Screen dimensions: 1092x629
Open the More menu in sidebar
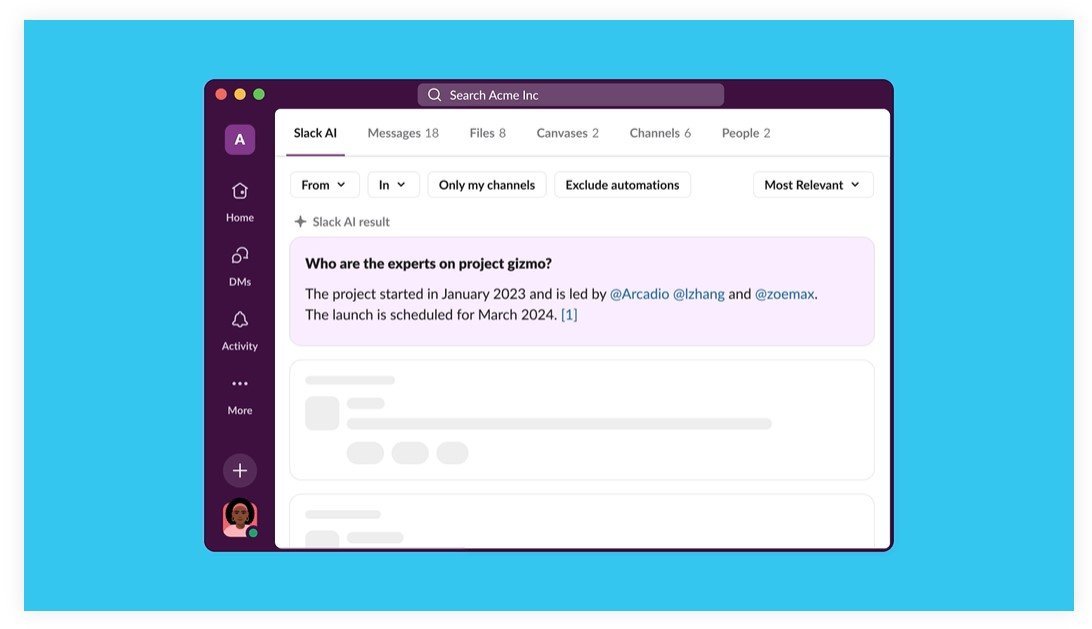(x=240, y=396)
